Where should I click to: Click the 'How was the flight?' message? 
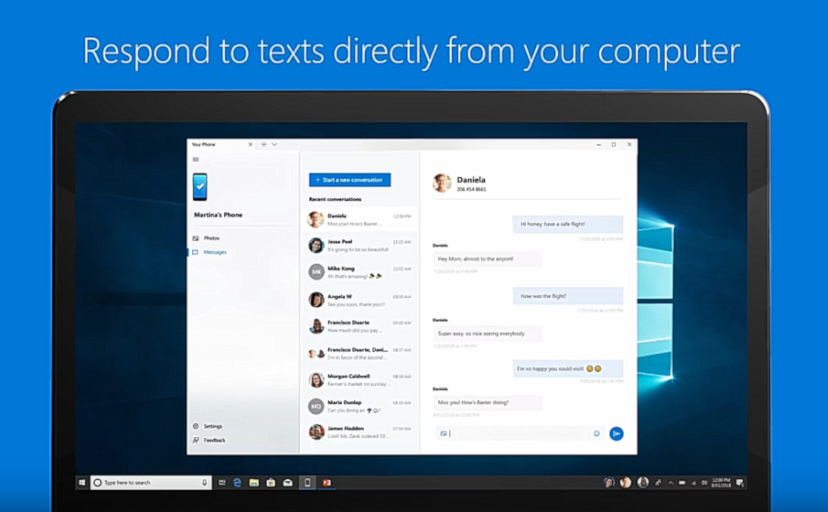pos(568,296)
